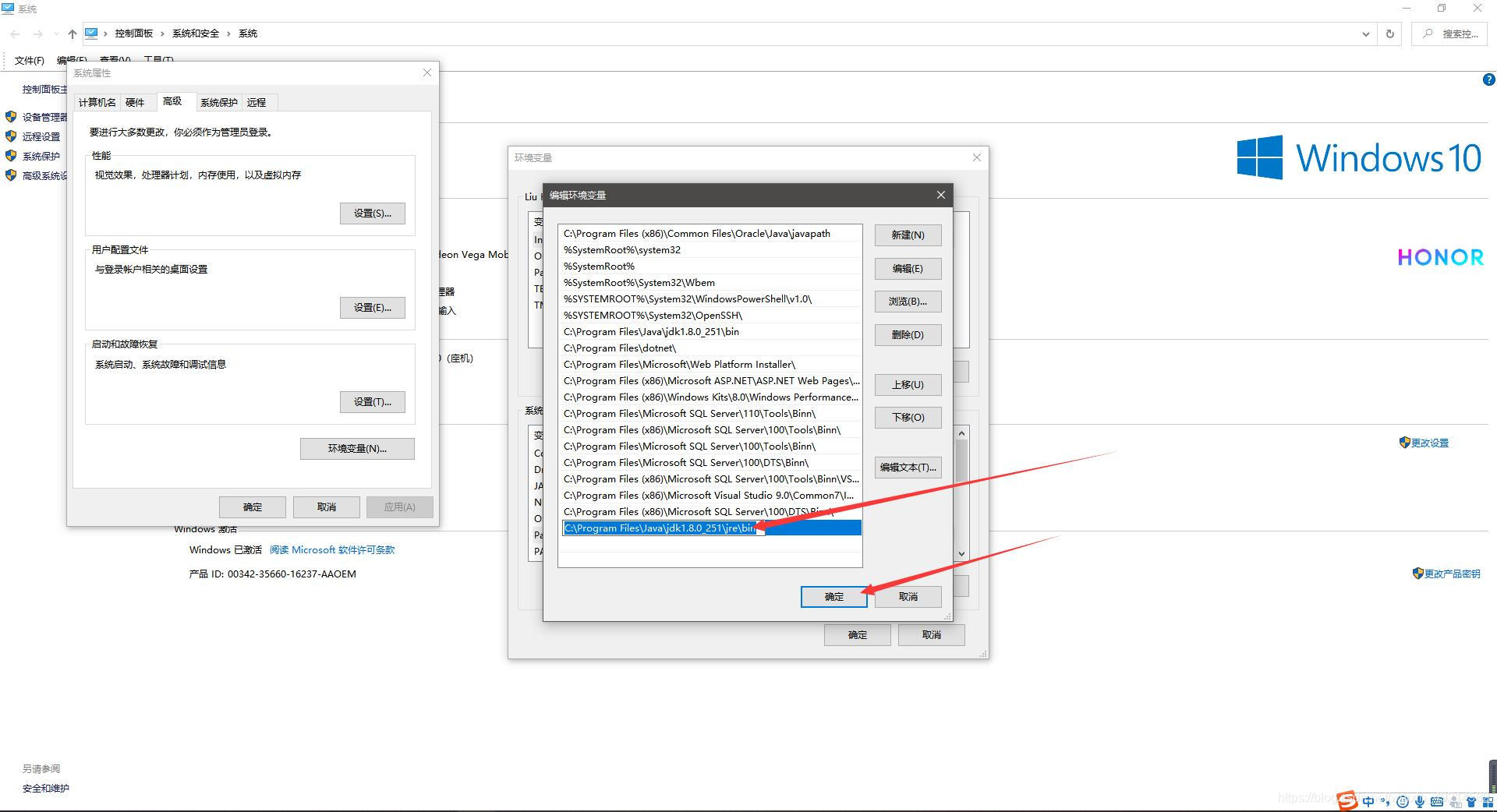Image resolution: width=1497 pixels, height=812 pixels.
Task: Click the shield icon beside 远程设置
Action: [x=11, y=136]
